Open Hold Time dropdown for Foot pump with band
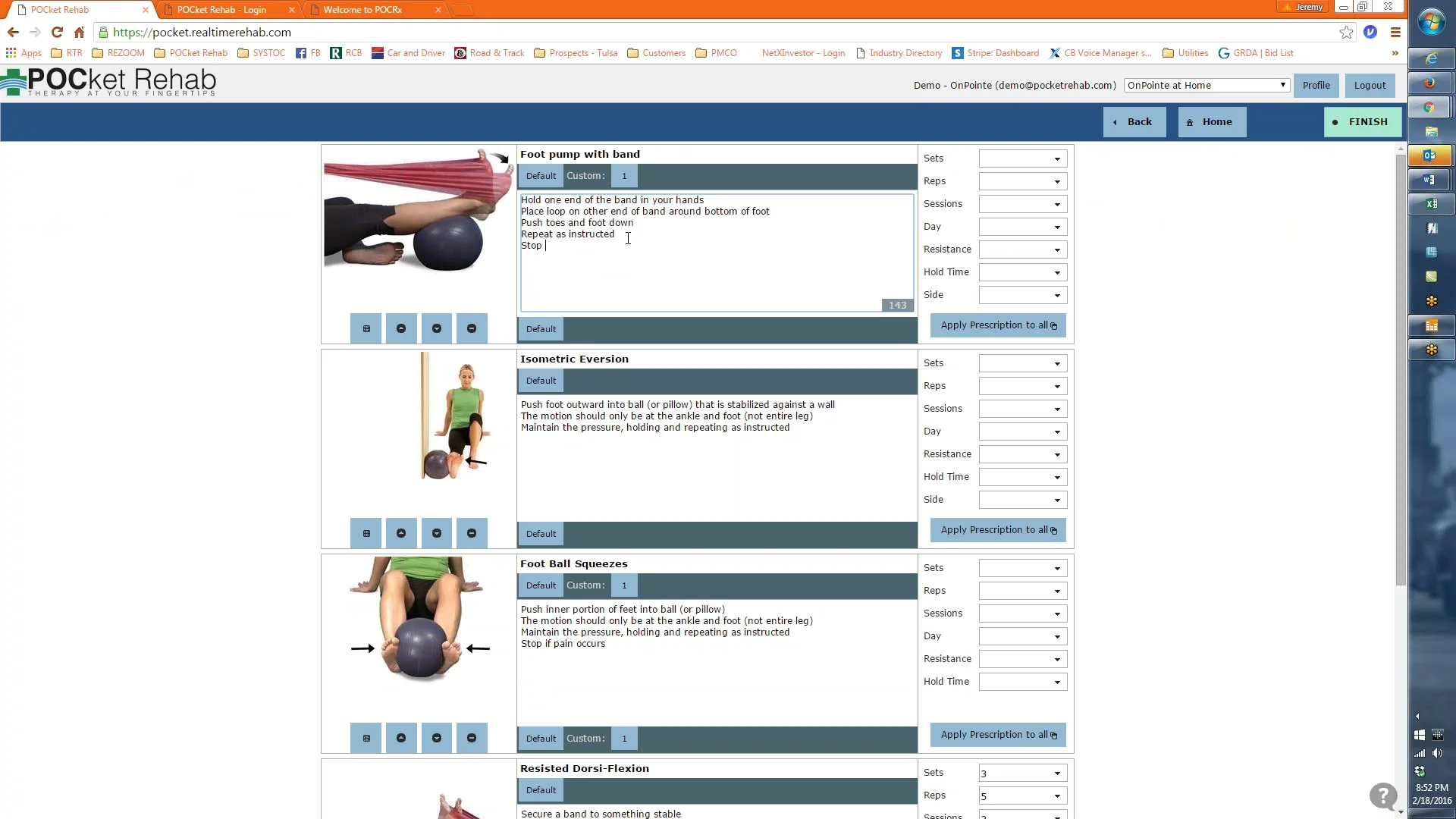Screen dimensions: 1456x819 coord(1023,272)
